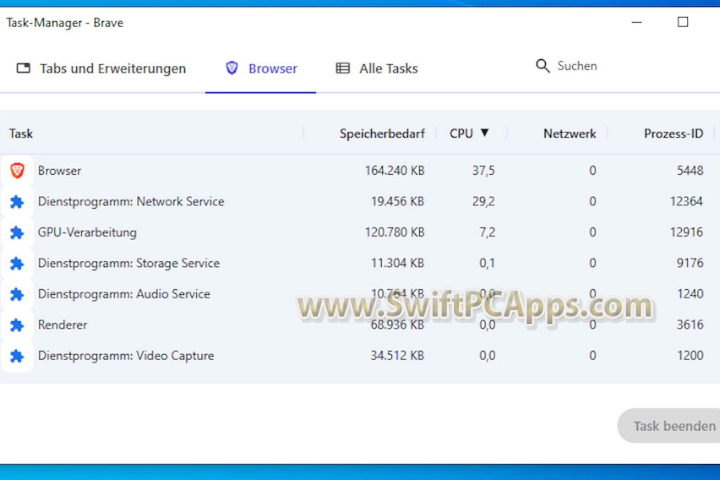Click memory value 11.304 KB
This screenshot has width=720, height=480.
(x=397, y=263)
